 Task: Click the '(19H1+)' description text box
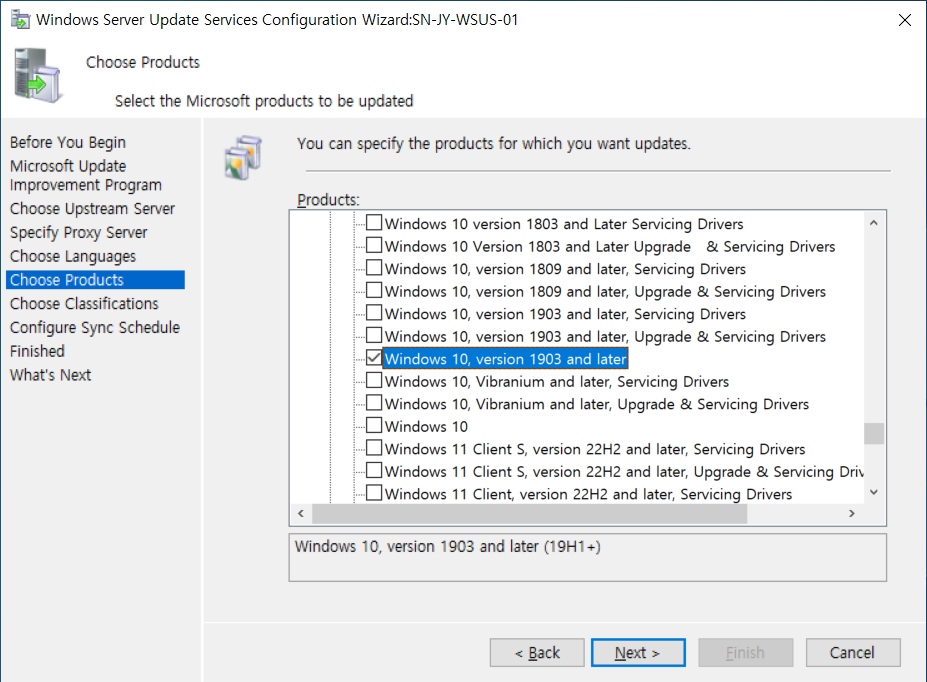(x=588, y=557)
